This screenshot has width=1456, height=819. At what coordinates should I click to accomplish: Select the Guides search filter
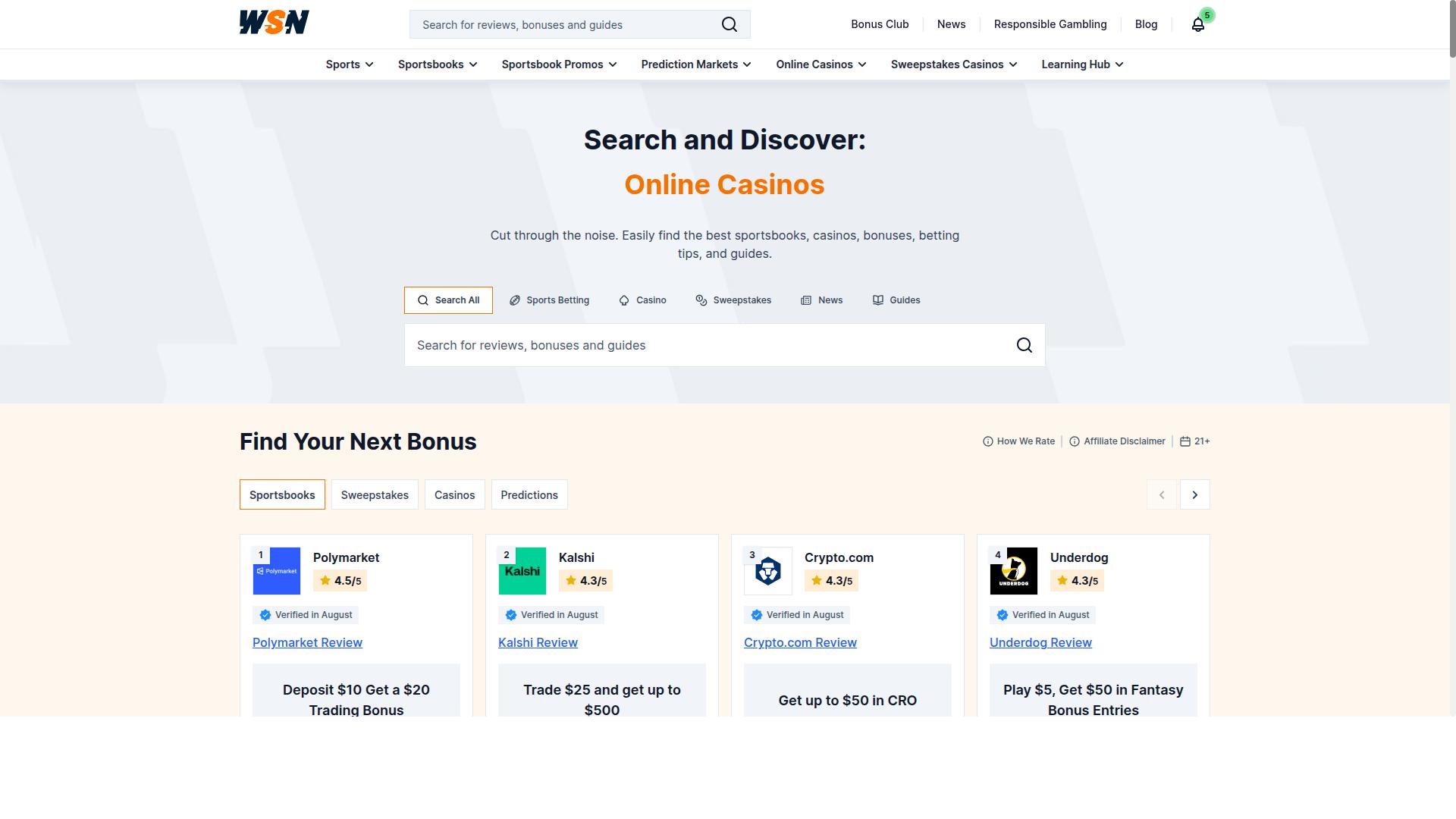coord(896,300)
